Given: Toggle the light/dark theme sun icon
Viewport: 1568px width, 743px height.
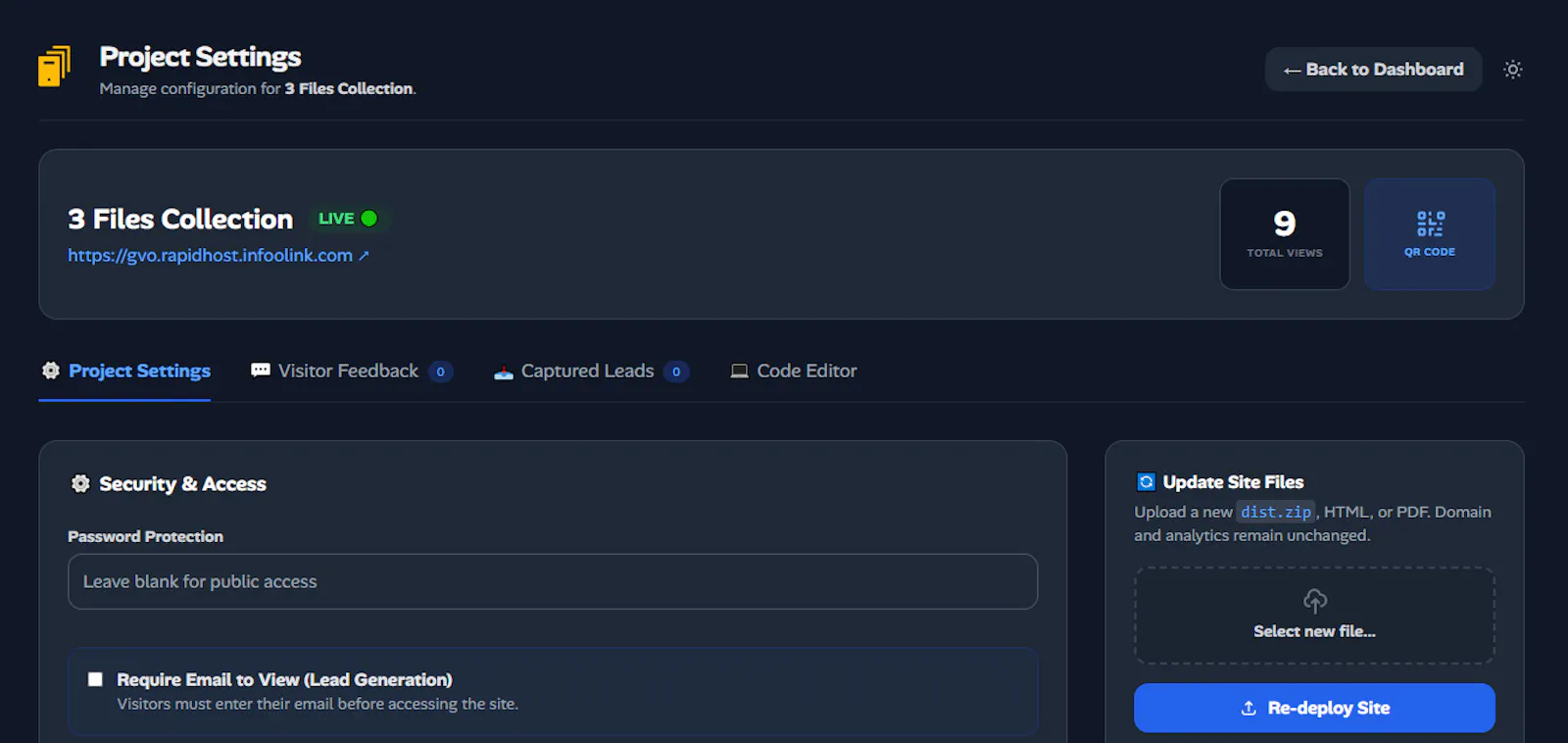Looking at the screenshot, I should pos(1513,70).
